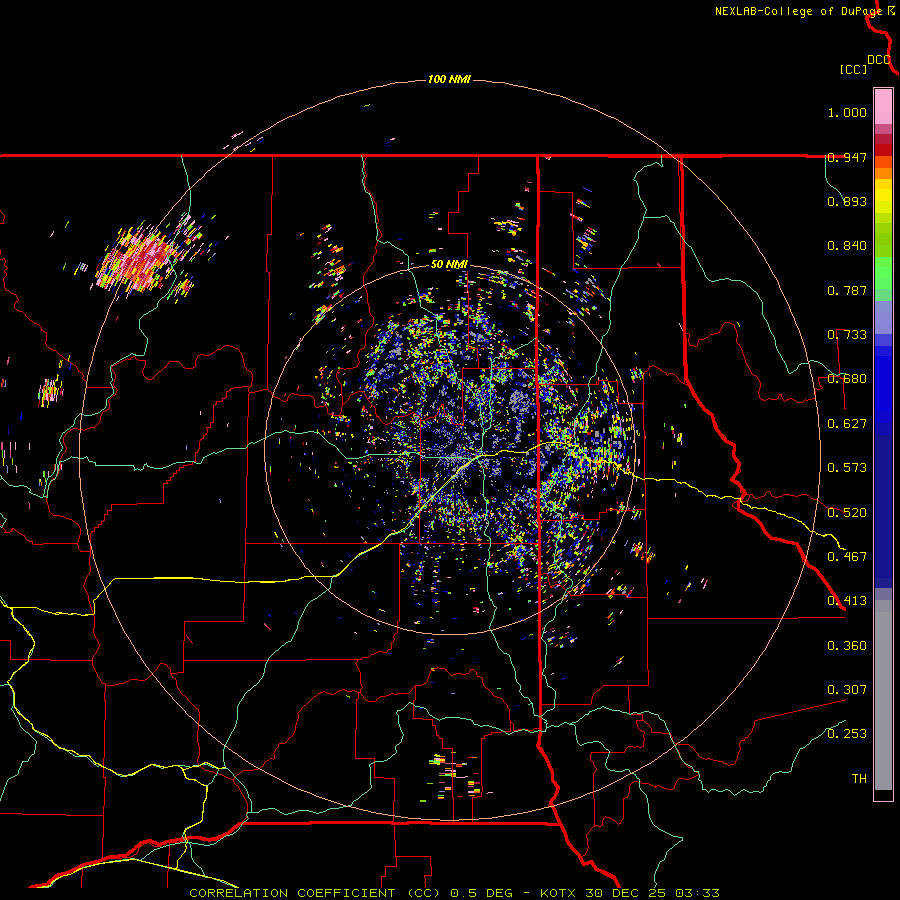Image resolution: width=900 pixels, height=900 pixels.
Task: Click the 0.253 scale value
Action: 847,734
